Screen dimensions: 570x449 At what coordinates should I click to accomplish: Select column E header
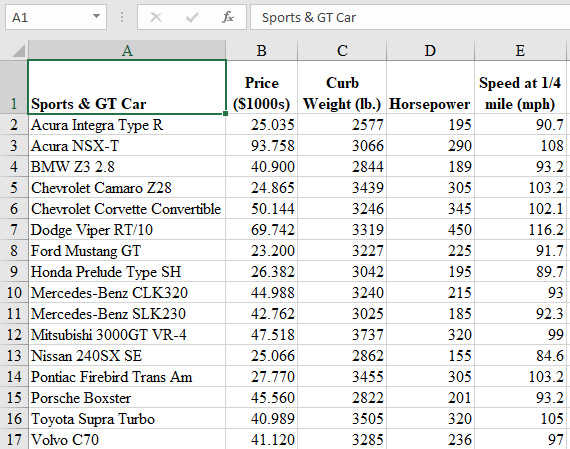click(x=520, y=50)
